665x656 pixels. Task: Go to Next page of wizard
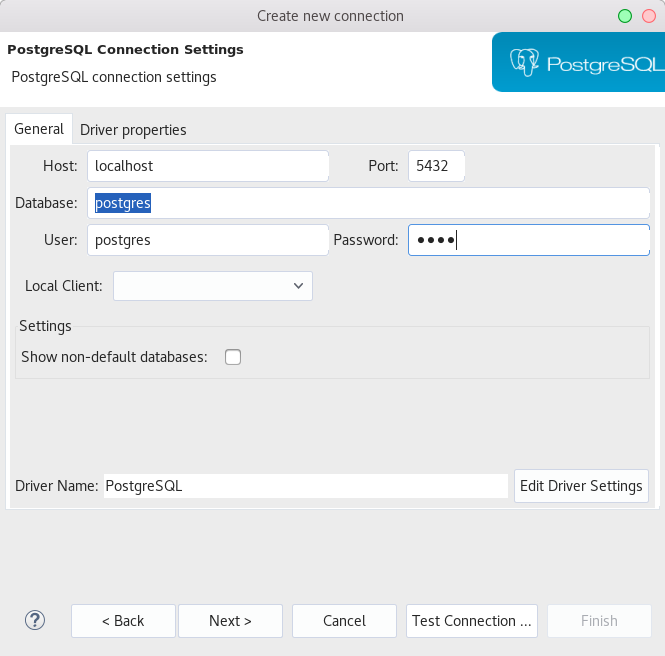pyautogui.click(x=230, y=621)
